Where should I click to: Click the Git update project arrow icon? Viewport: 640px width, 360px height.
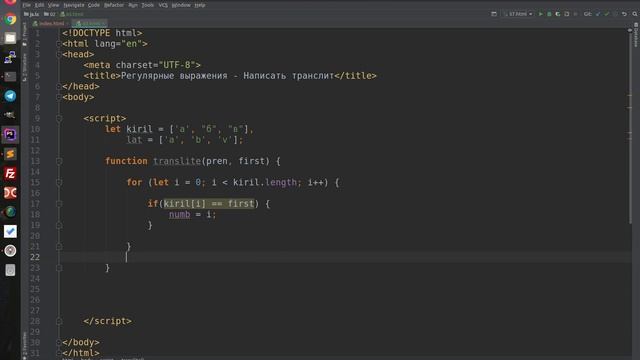pyautogui.click(x=598, y=14)
